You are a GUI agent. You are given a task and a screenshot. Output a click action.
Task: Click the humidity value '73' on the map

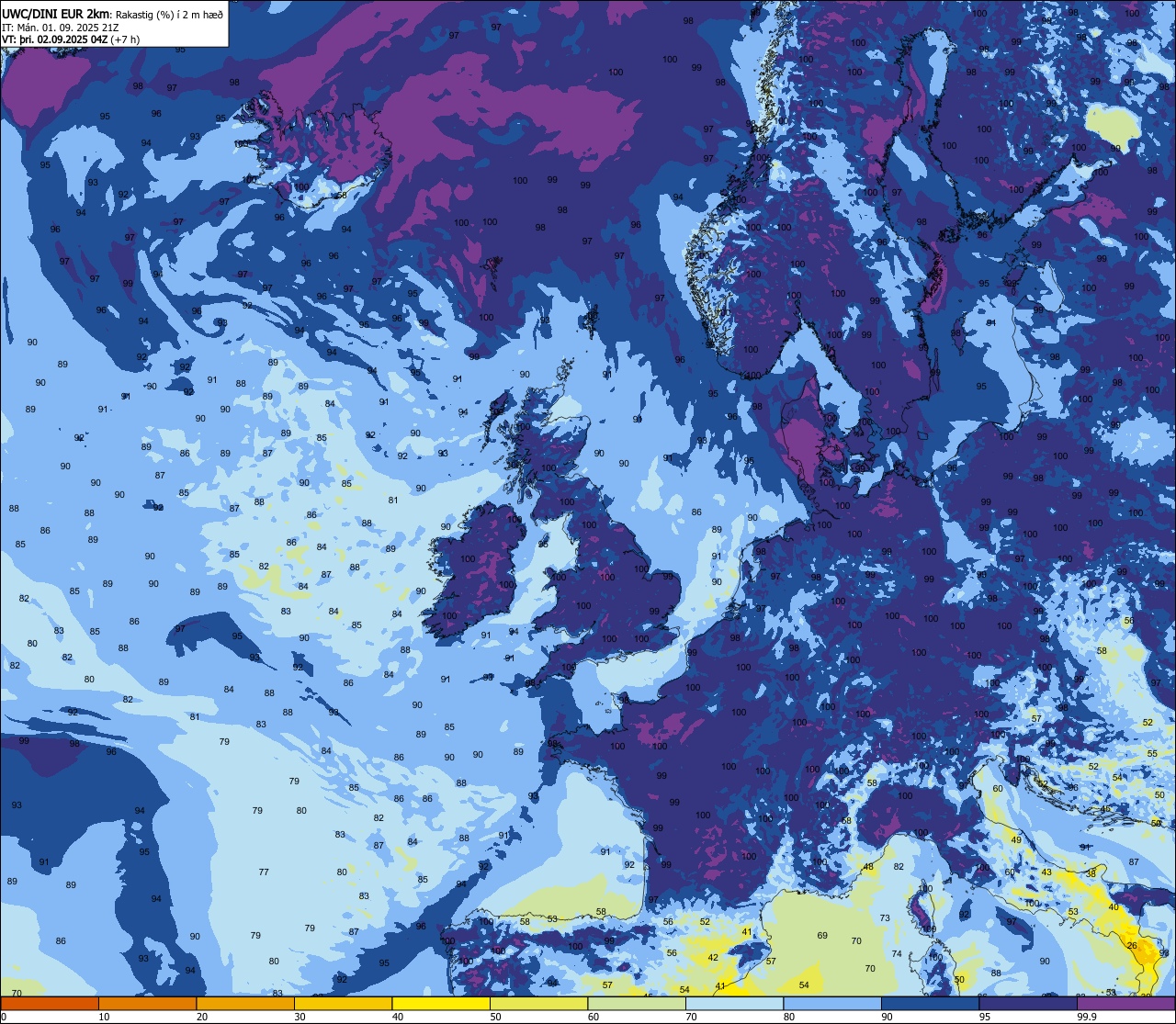click(x=885, y=918)
